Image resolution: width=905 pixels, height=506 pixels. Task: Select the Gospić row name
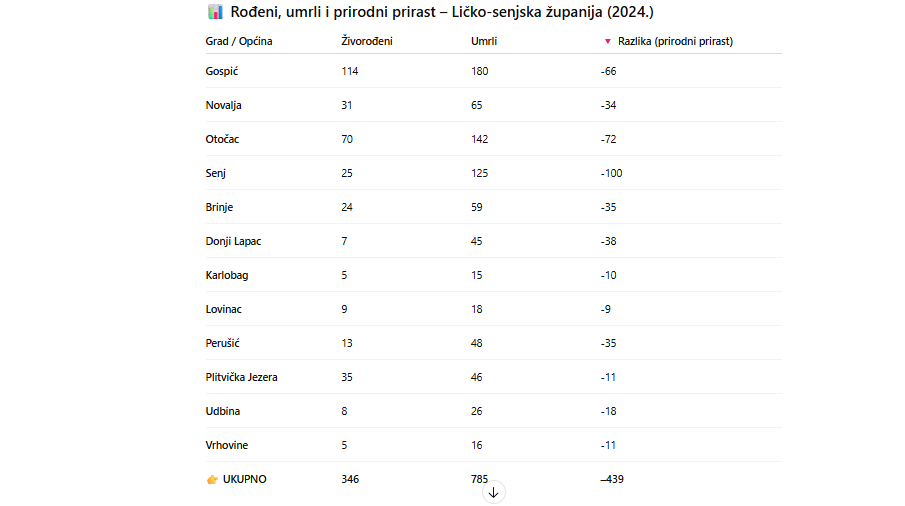222,72
